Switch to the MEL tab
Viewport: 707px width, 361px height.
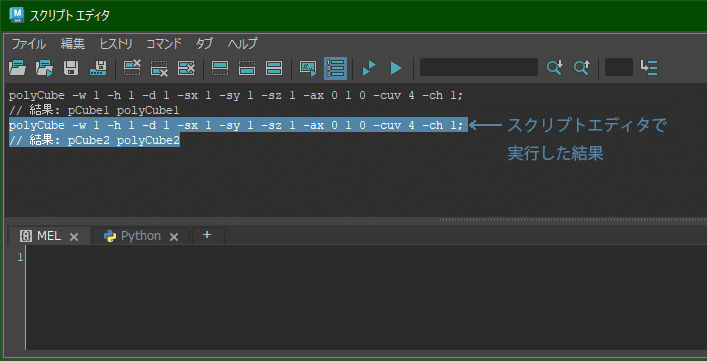click(x=49, y=236)
